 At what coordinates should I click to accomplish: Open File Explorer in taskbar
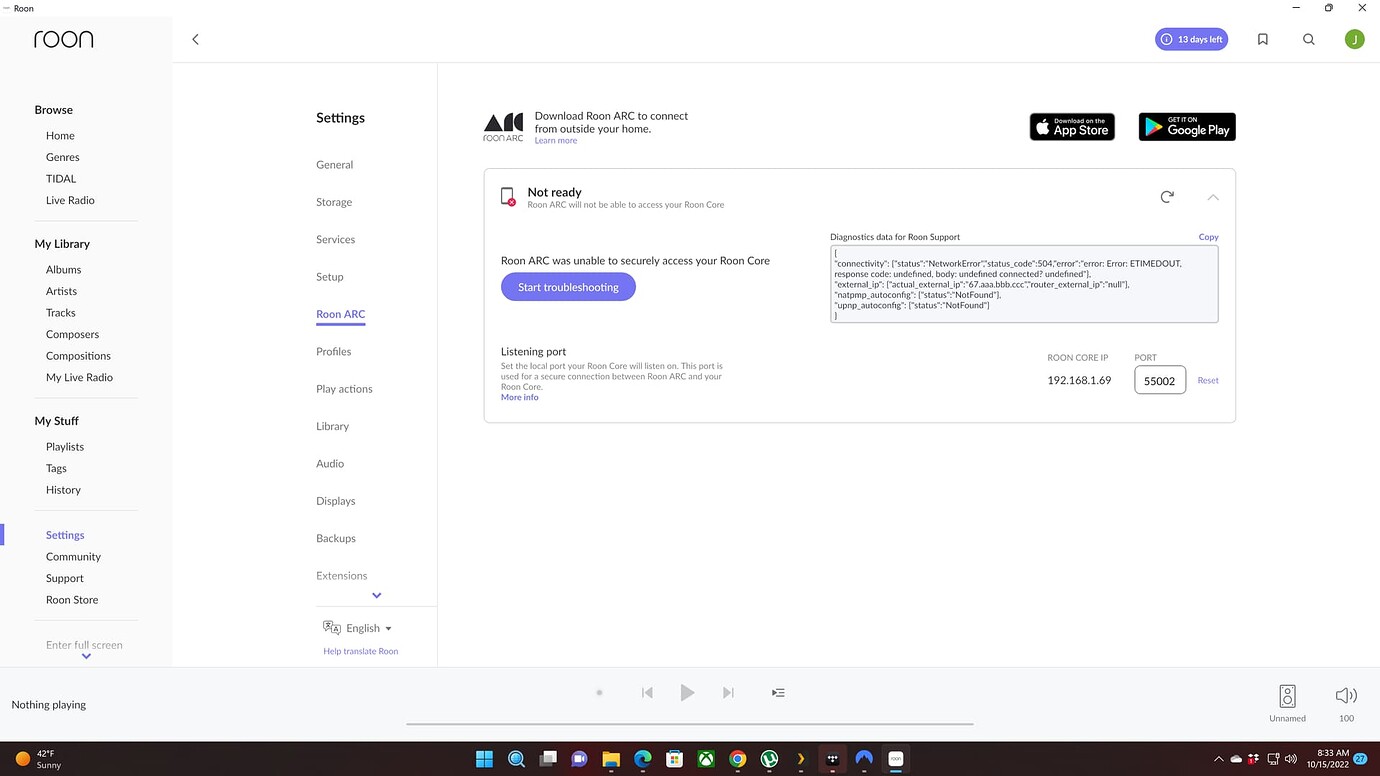point(610,759)
